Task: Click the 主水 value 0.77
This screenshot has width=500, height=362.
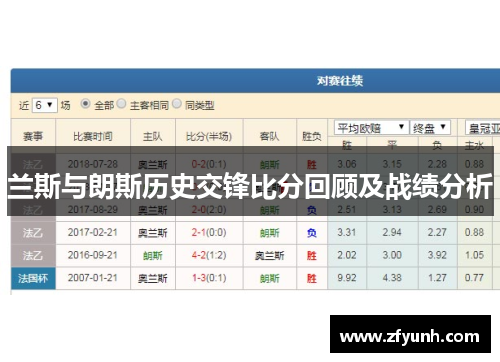Action: [474, 278]
